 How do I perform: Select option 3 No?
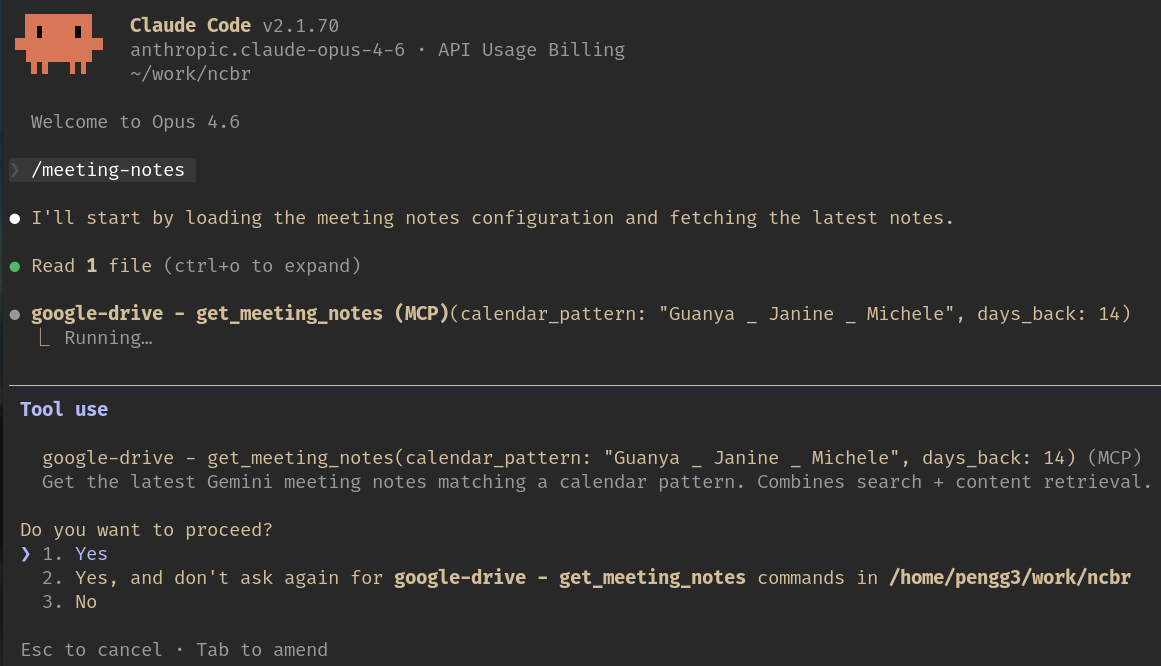tap(85, 602)
